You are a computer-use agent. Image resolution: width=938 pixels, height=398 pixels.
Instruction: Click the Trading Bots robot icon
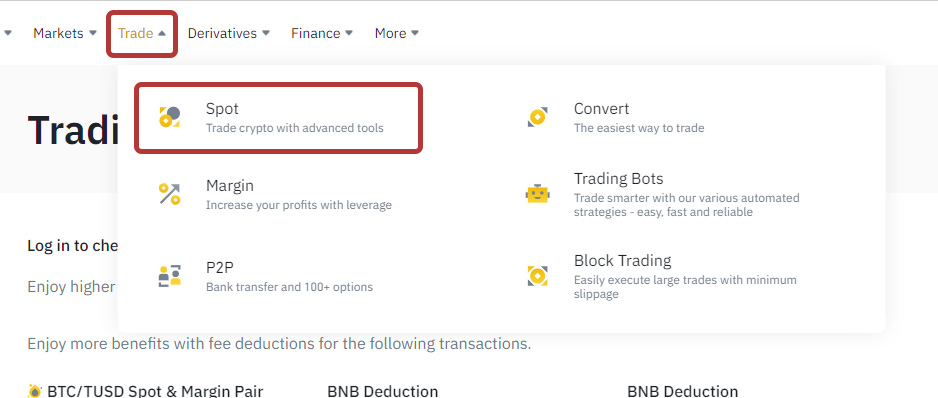click(537, 194)
